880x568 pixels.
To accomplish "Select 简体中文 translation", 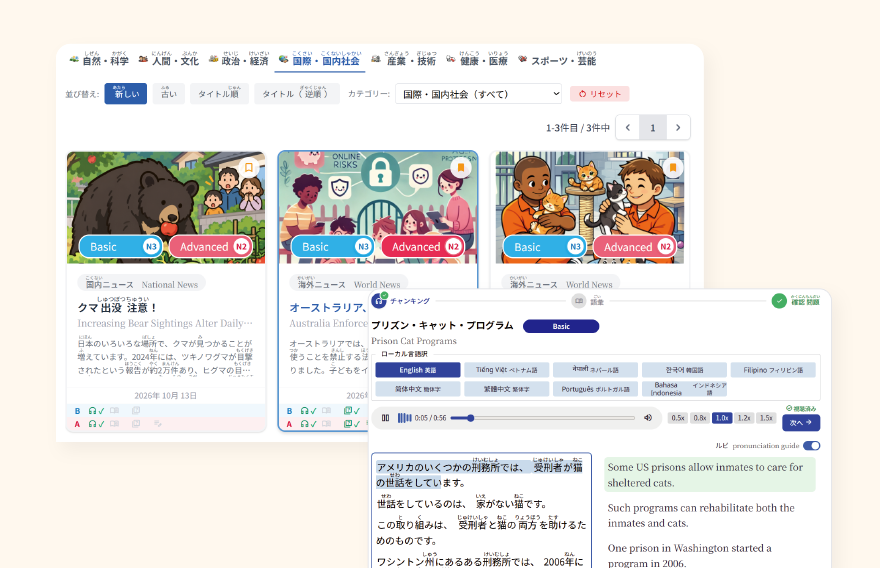I will pos(418,389).
